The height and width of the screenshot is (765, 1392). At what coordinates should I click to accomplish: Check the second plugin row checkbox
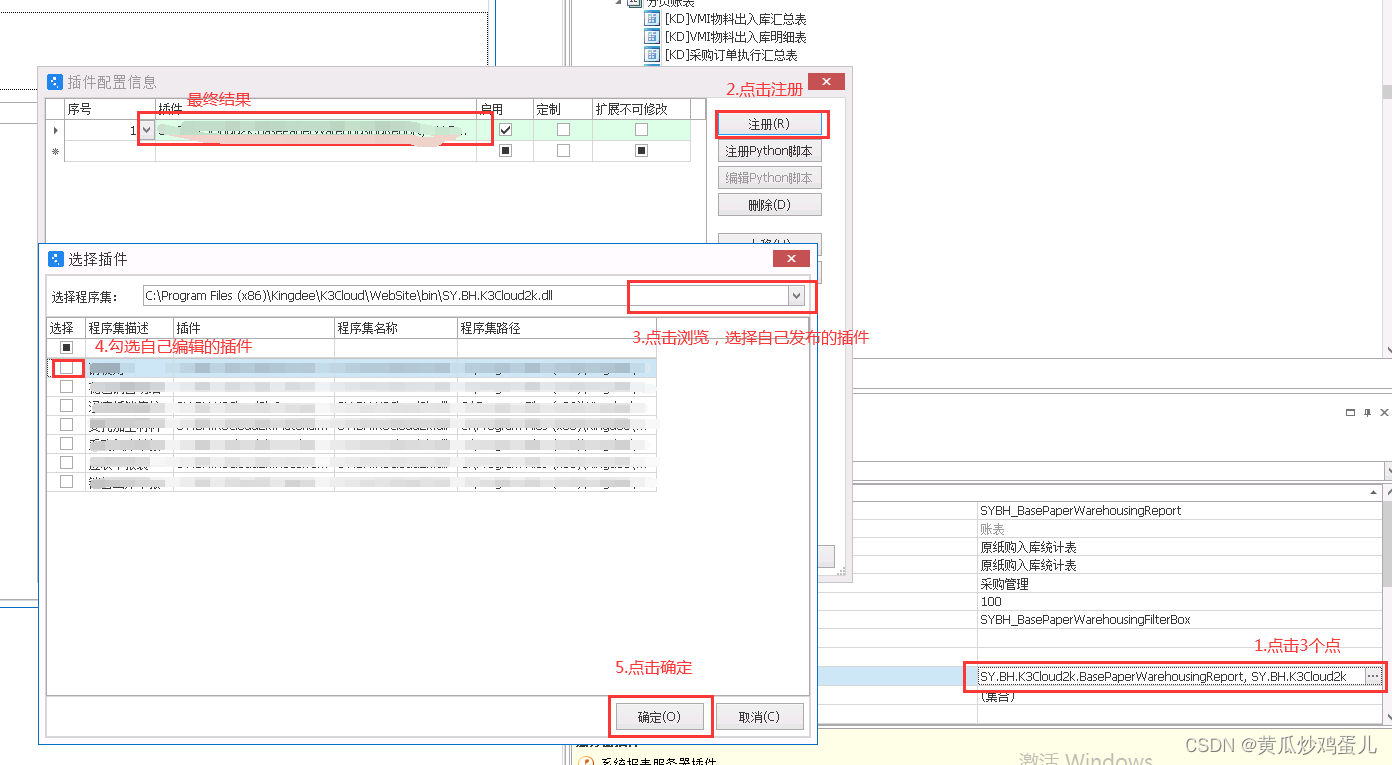click(66, 387)
